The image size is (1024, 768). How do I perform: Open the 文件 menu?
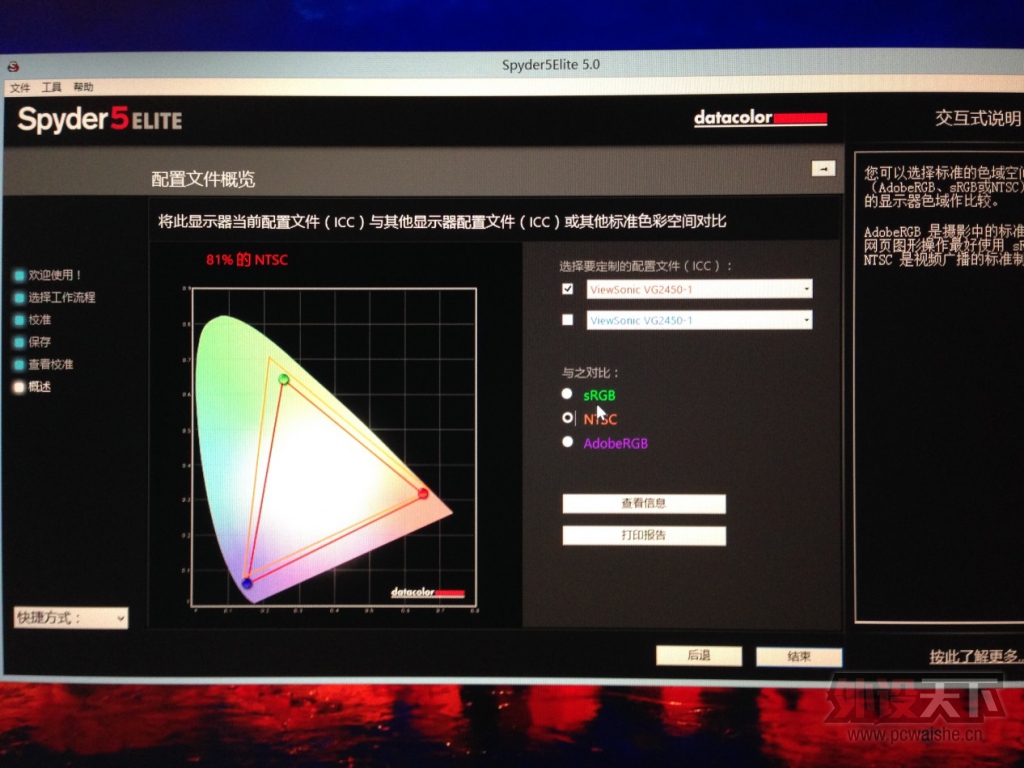coord(20,88)
